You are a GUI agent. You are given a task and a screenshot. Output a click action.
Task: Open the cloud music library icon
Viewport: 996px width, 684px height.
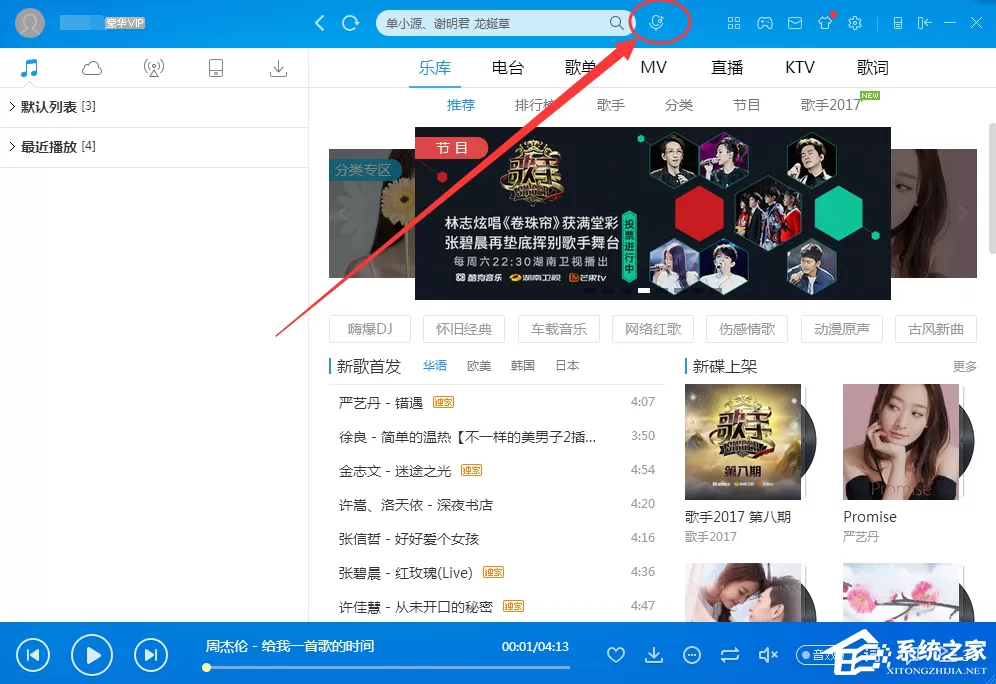[91, 68]
